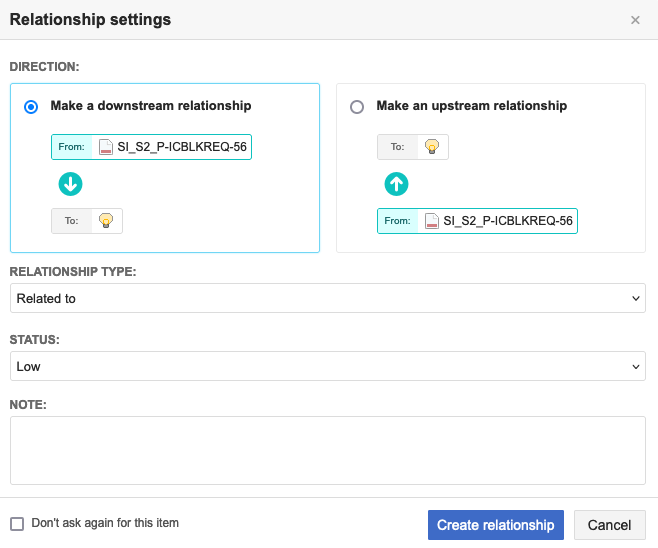Click the lightbulb icon in upstream To field
Viewport: 658px width, 548px height.
[432, 147]
